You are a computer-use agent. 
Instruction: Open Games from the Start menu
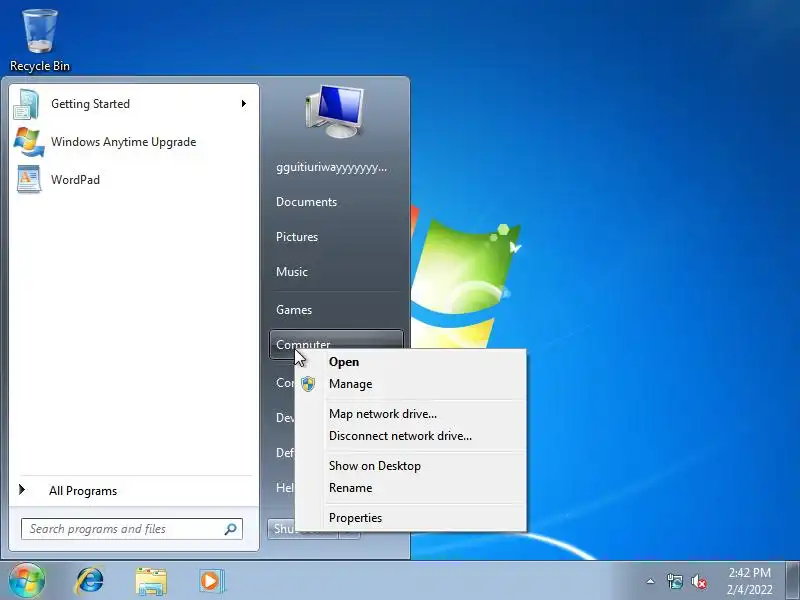point(294,310)
